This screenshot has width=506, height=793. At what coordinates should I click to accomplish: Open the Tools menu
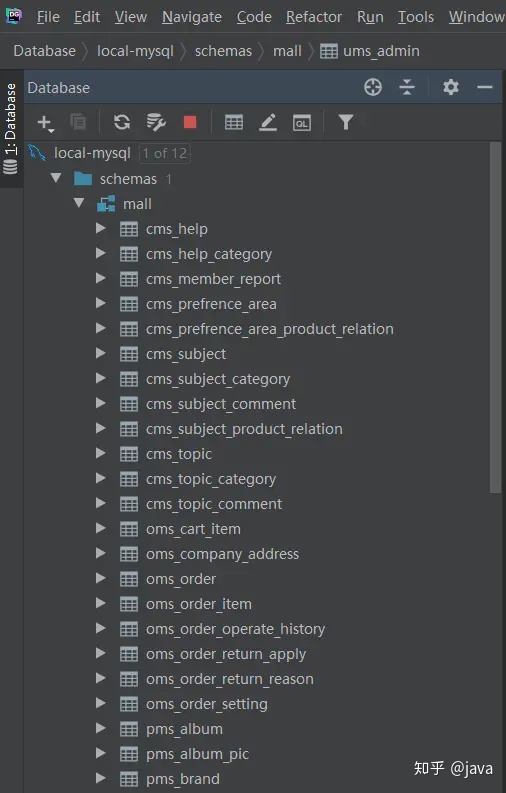click(x=416, y=17)
